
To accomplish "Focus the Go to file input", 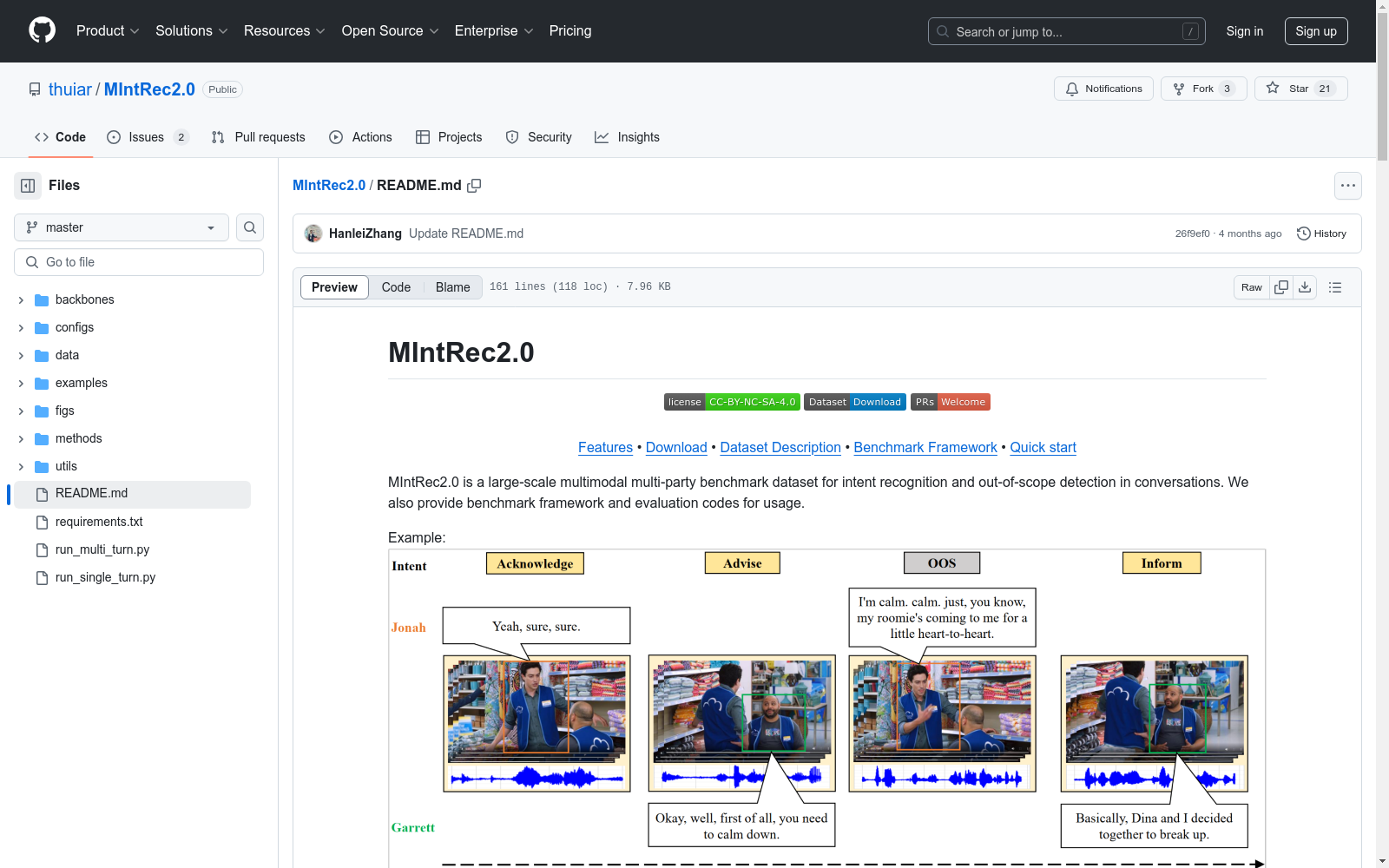I will (x=139, y=262).
